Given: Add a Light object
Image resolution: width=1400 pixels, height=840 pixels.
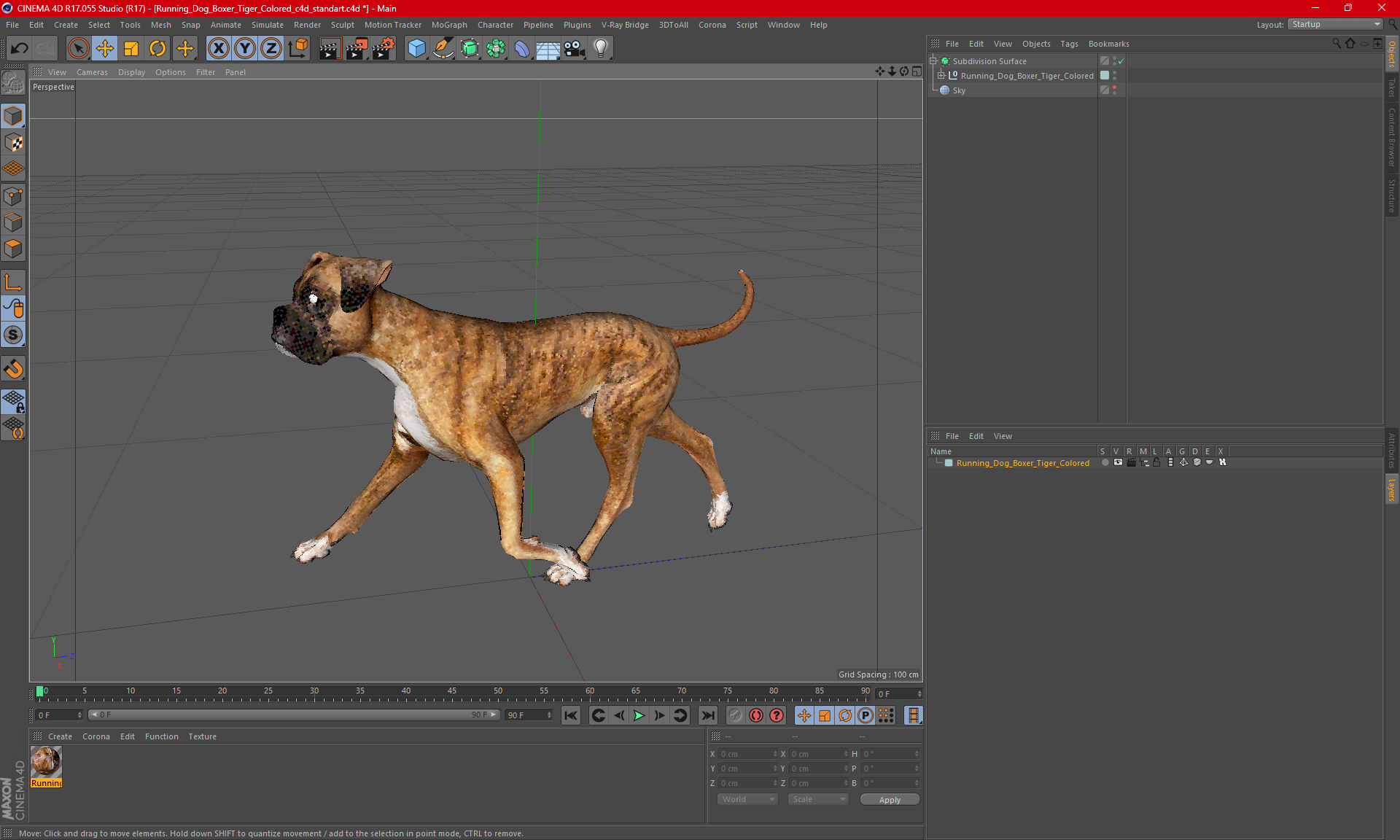Looking at the screenshot, I should pyautogui.click(x=601, y=49).
